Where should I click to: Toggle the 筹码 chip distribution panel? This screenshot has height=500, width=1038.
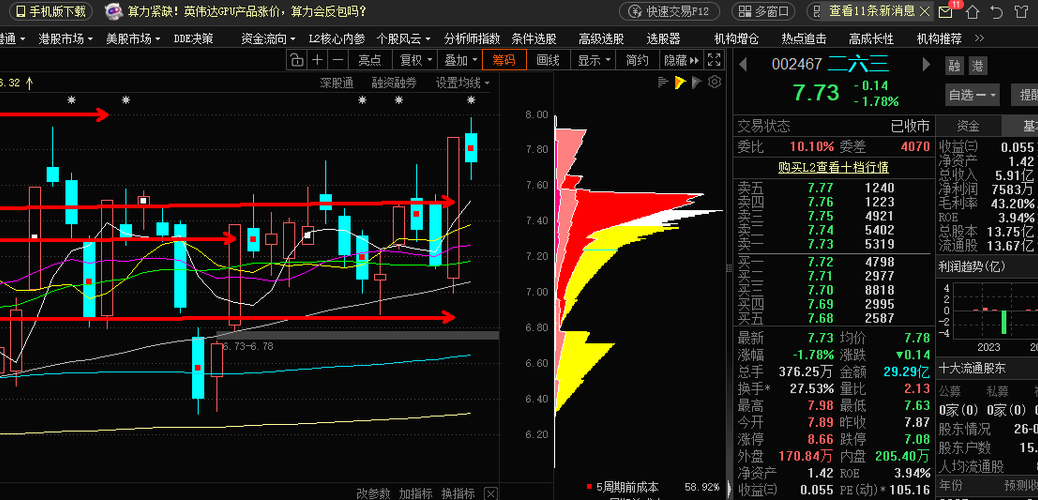504,60
